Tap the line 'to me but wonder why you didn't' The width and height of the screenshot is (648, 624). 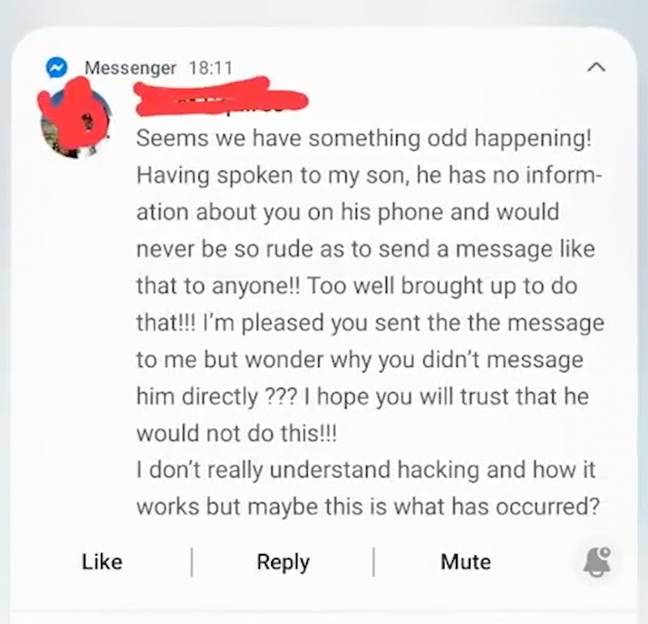pos(360,360)
